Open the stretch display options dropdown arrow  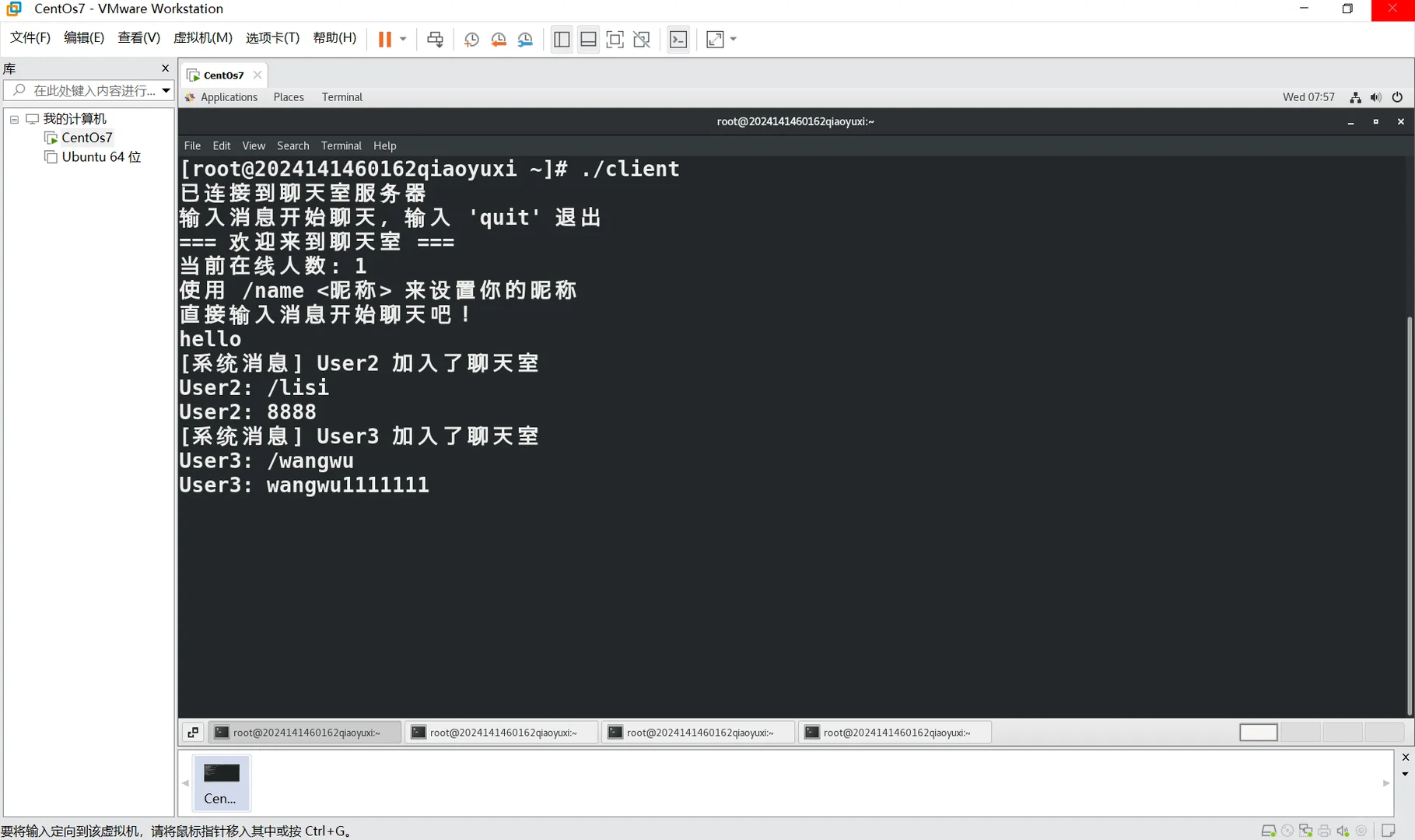point(734,40)
